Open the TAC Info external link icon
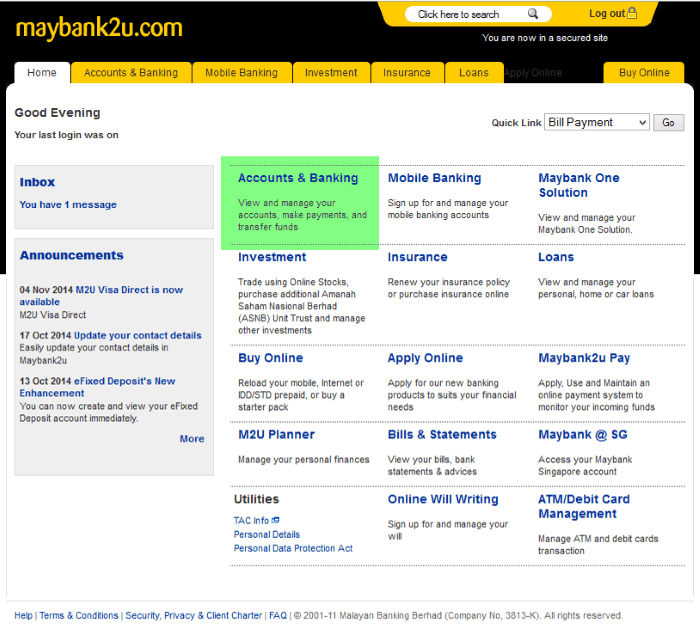Image resolution: width=700 pixels, height=630 pixels. (x=275, y=520)
